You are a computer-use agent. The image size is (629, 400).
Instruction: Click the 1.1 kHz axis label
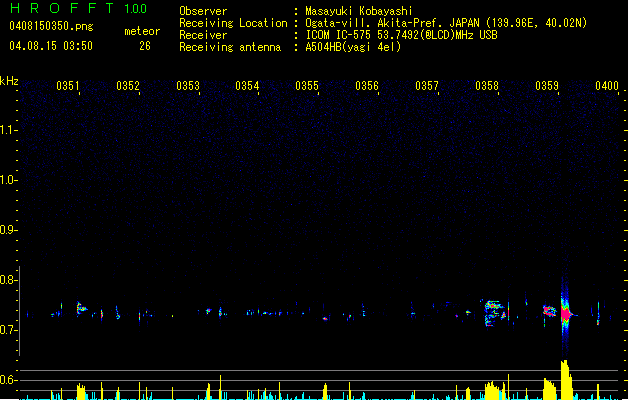pyautogui.click(x=9, y=130)
